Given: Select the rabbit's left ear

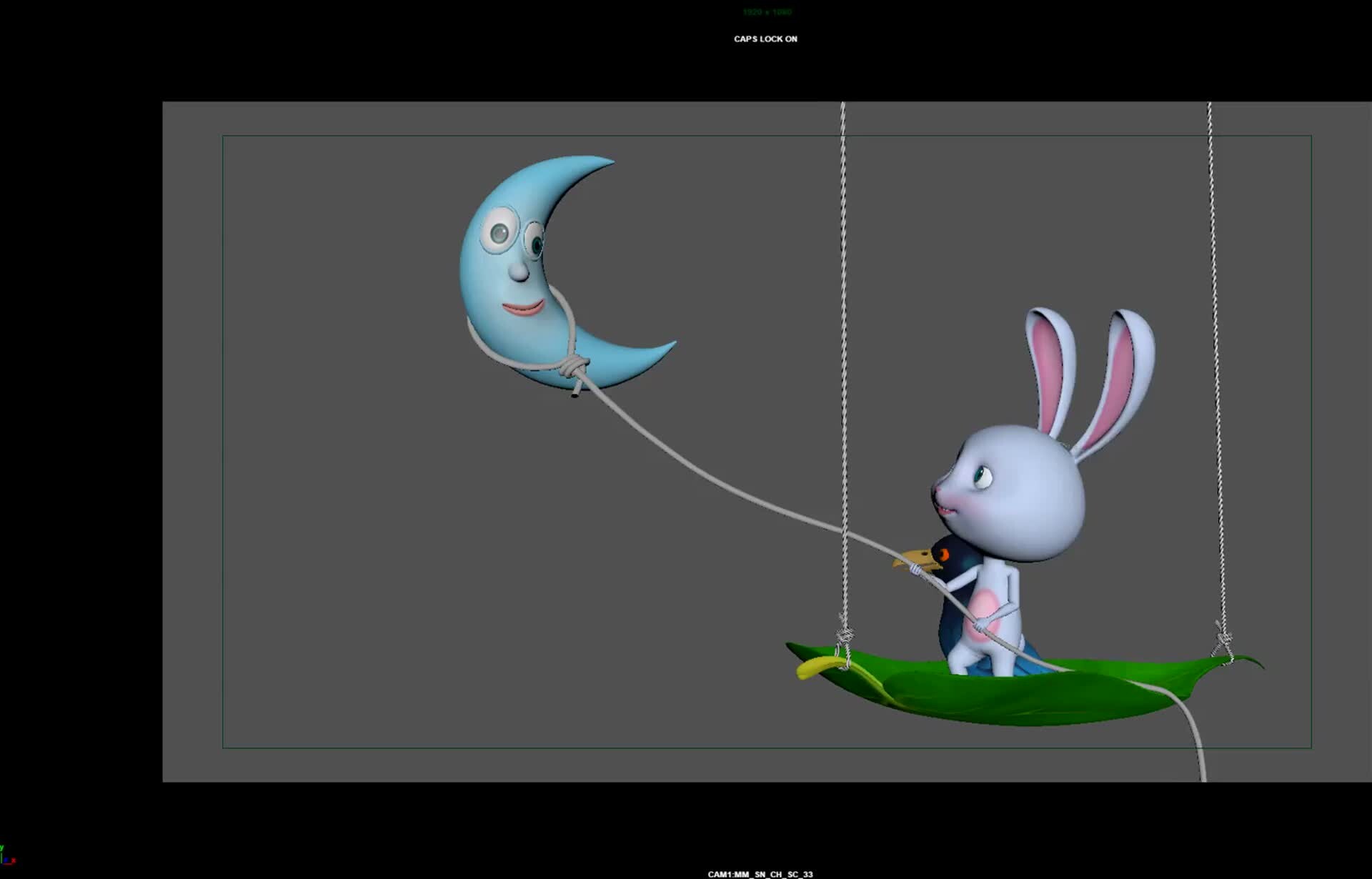Looking at the screenshot, I should coord(1050,364).
